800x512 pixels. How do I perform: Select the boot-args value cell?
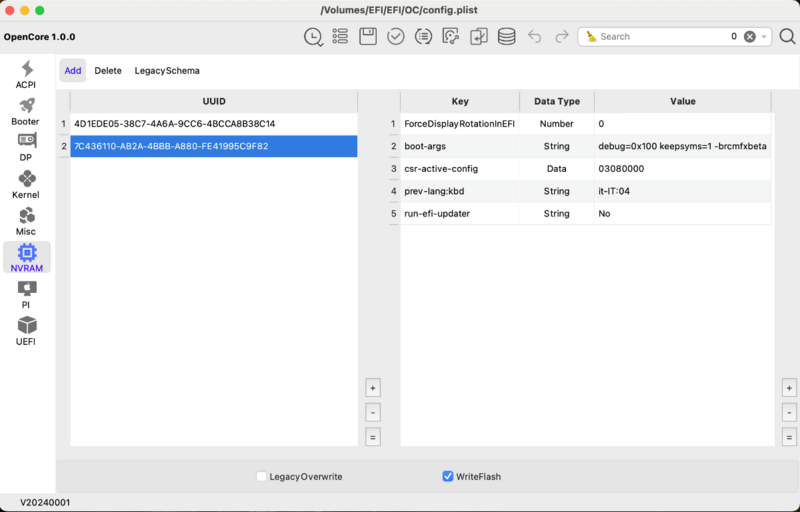pyautogui.click(x=682, y=146)
